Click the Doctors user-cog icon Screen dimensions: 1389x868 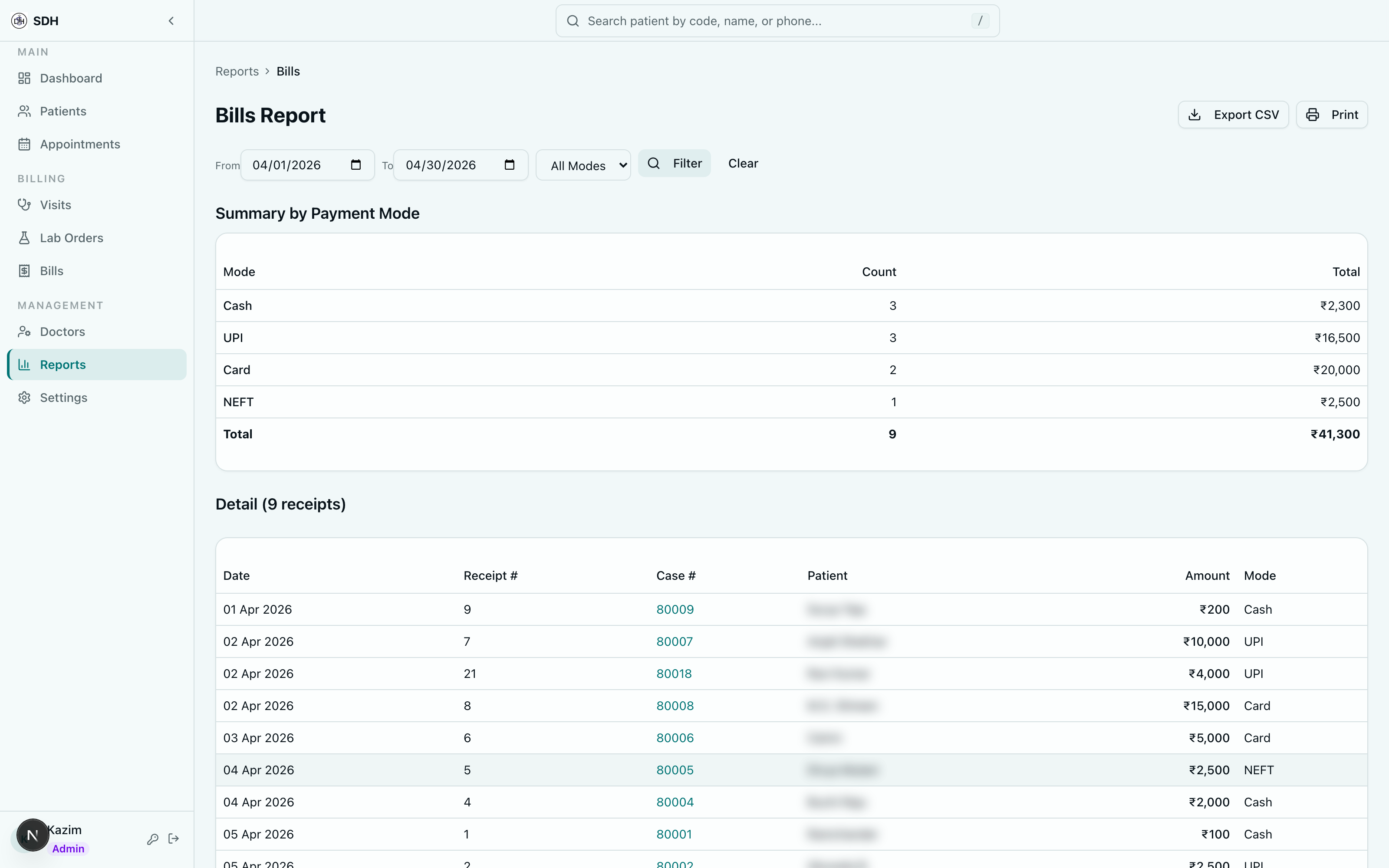tap(24, 332)
